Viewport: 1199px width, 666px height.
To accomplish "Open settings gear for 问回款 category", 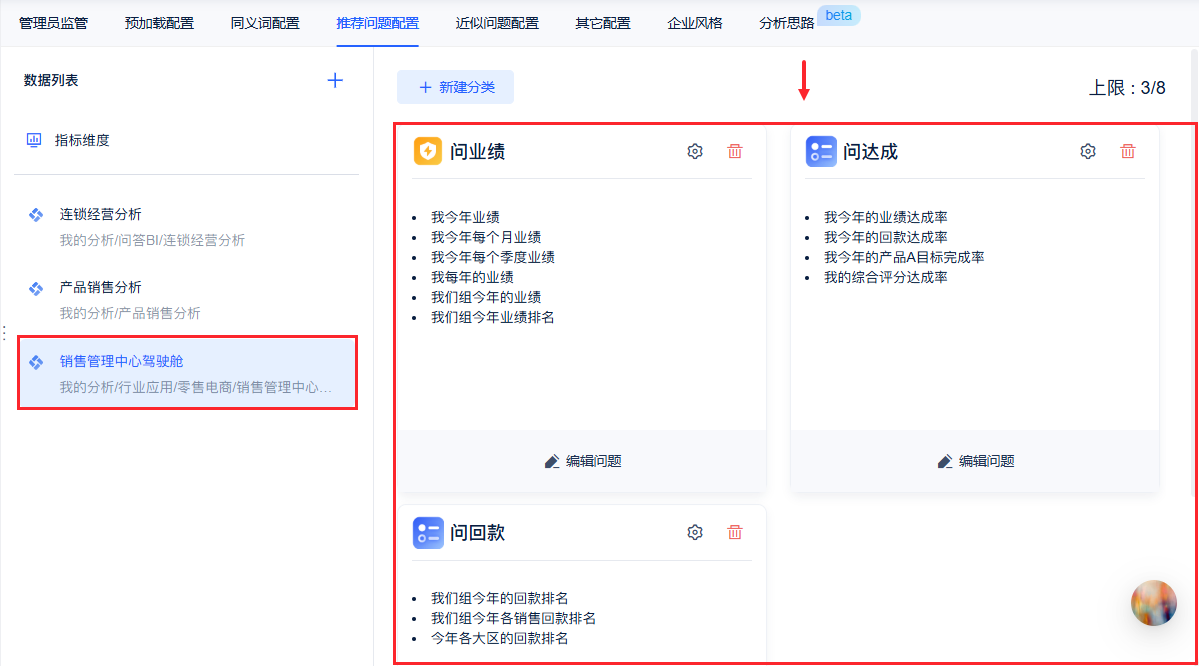I will pos(694,532).
